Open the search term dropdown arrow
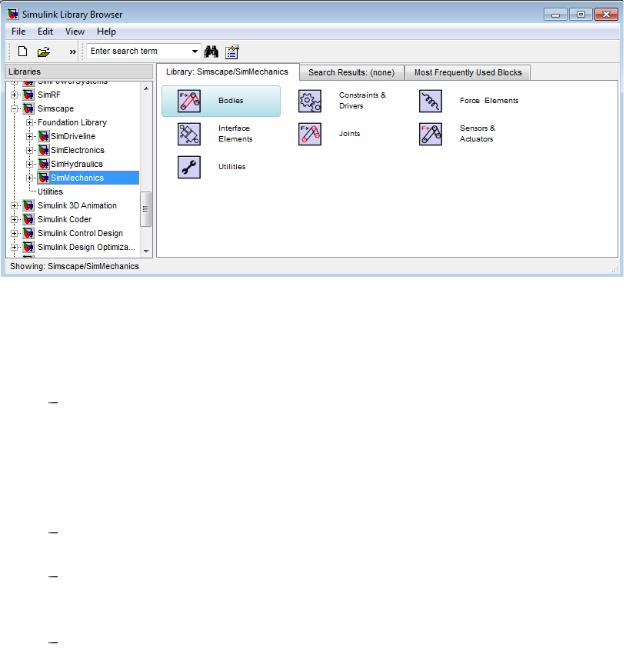Screen dimensions: 624x652 (x=195, y=51)
